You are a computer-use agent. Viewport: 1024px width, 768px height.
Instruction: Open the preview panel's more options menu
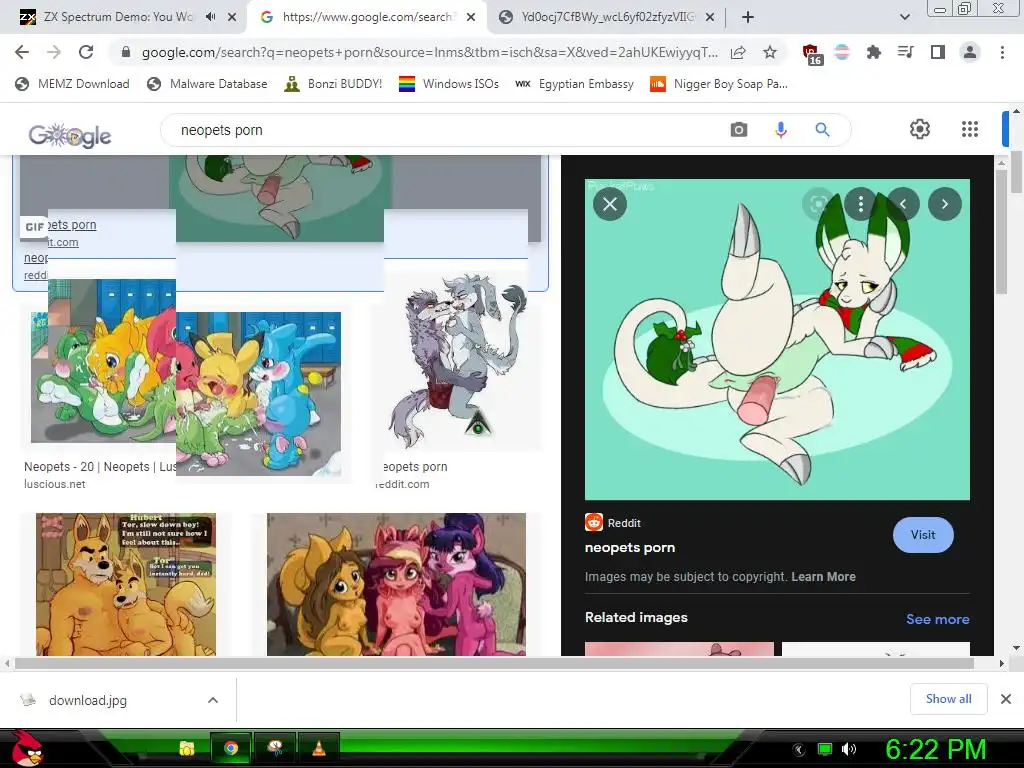(861, 204)
